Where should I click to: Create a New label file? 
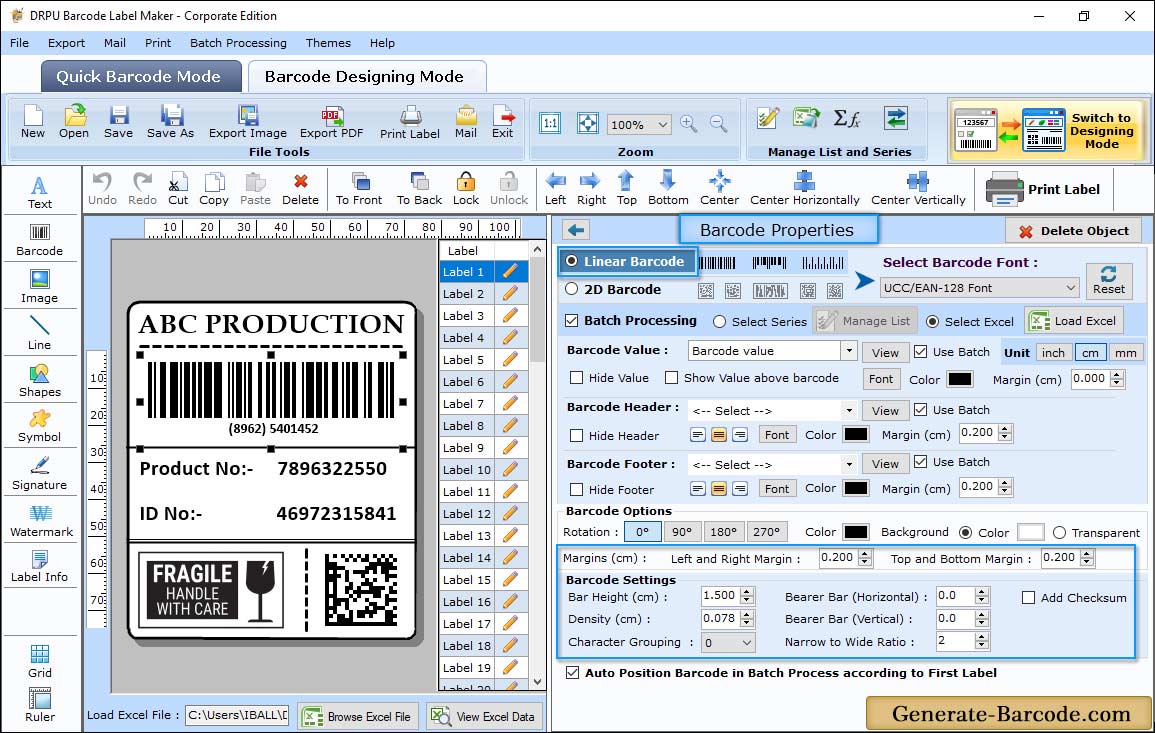click(32, 122)
